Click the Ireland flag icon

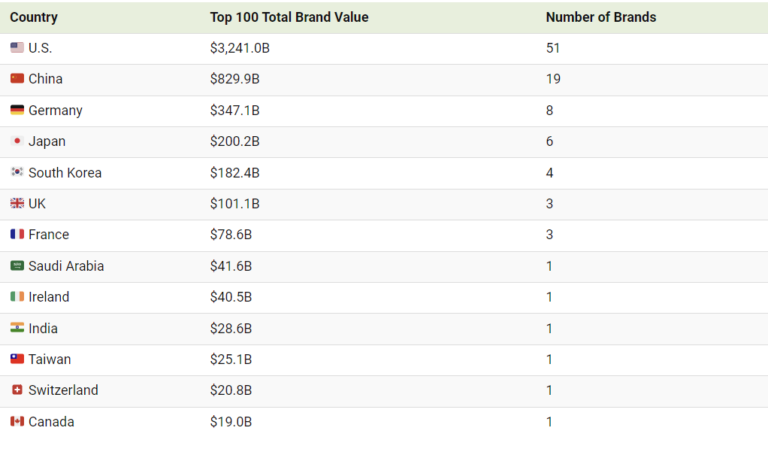pos(17,296)
